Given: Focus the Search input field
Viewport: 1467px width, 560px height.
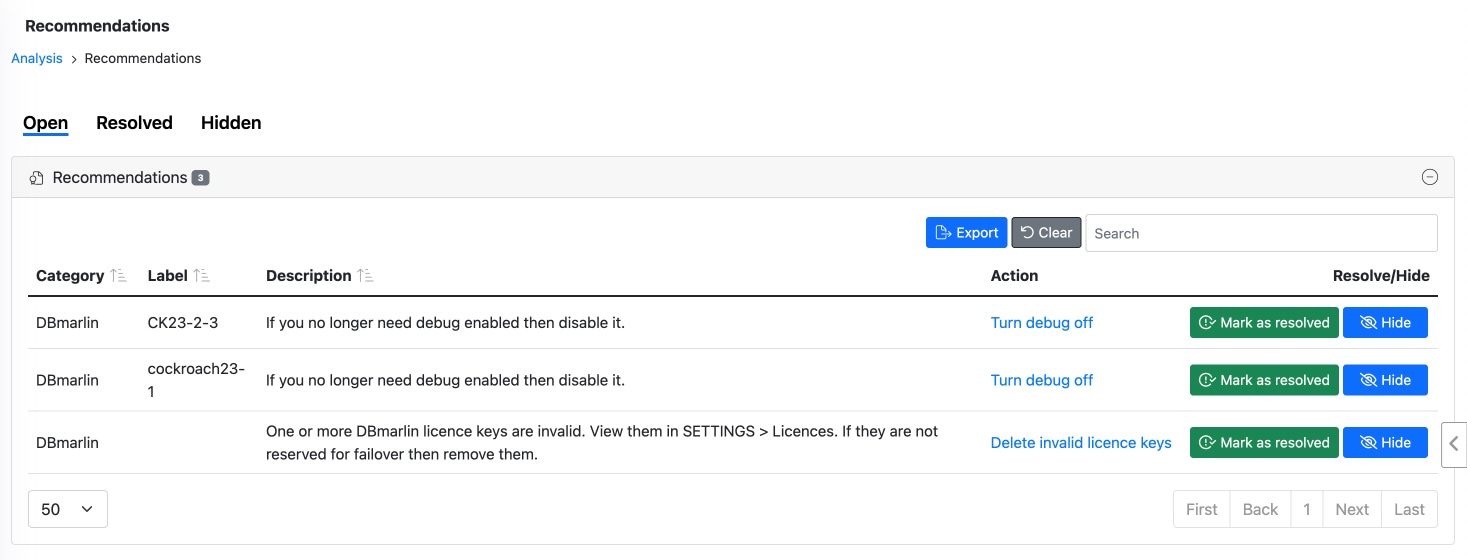Looking at the screenshot, I should point(1261,233).
